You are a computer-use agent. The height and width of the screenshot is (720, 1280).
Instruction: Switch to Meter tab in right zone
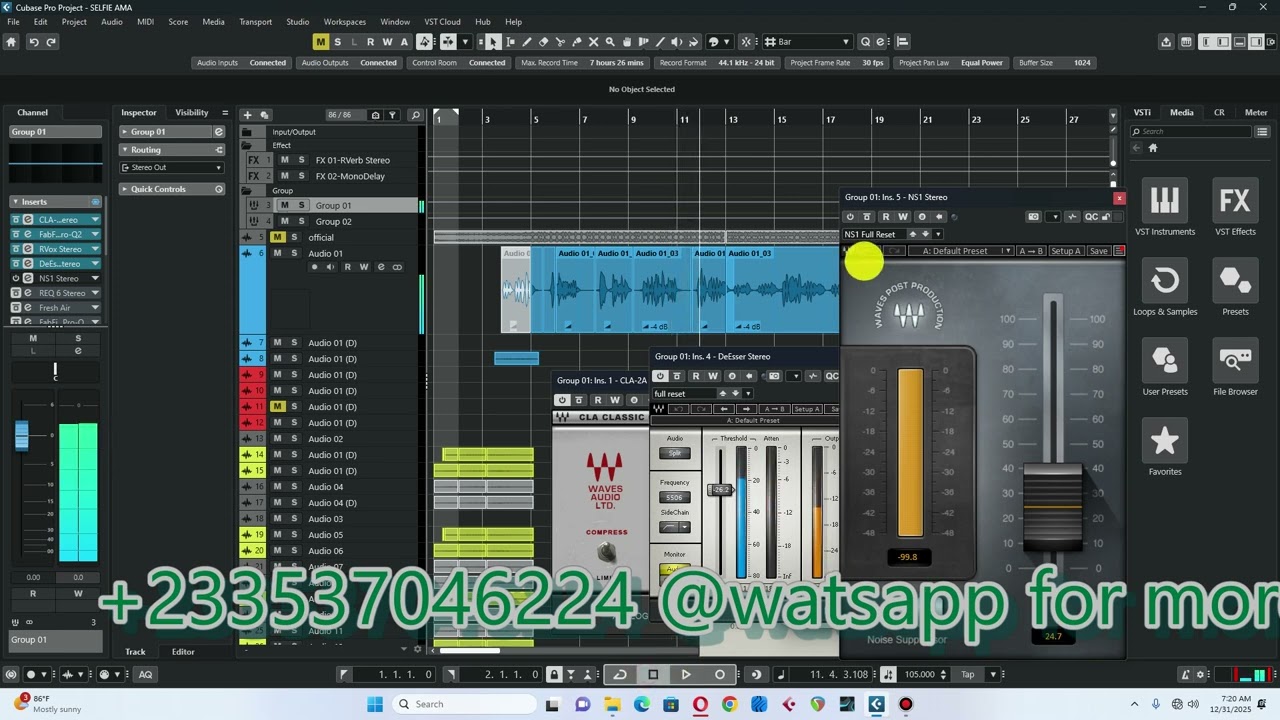click(x=1256, y=113)
